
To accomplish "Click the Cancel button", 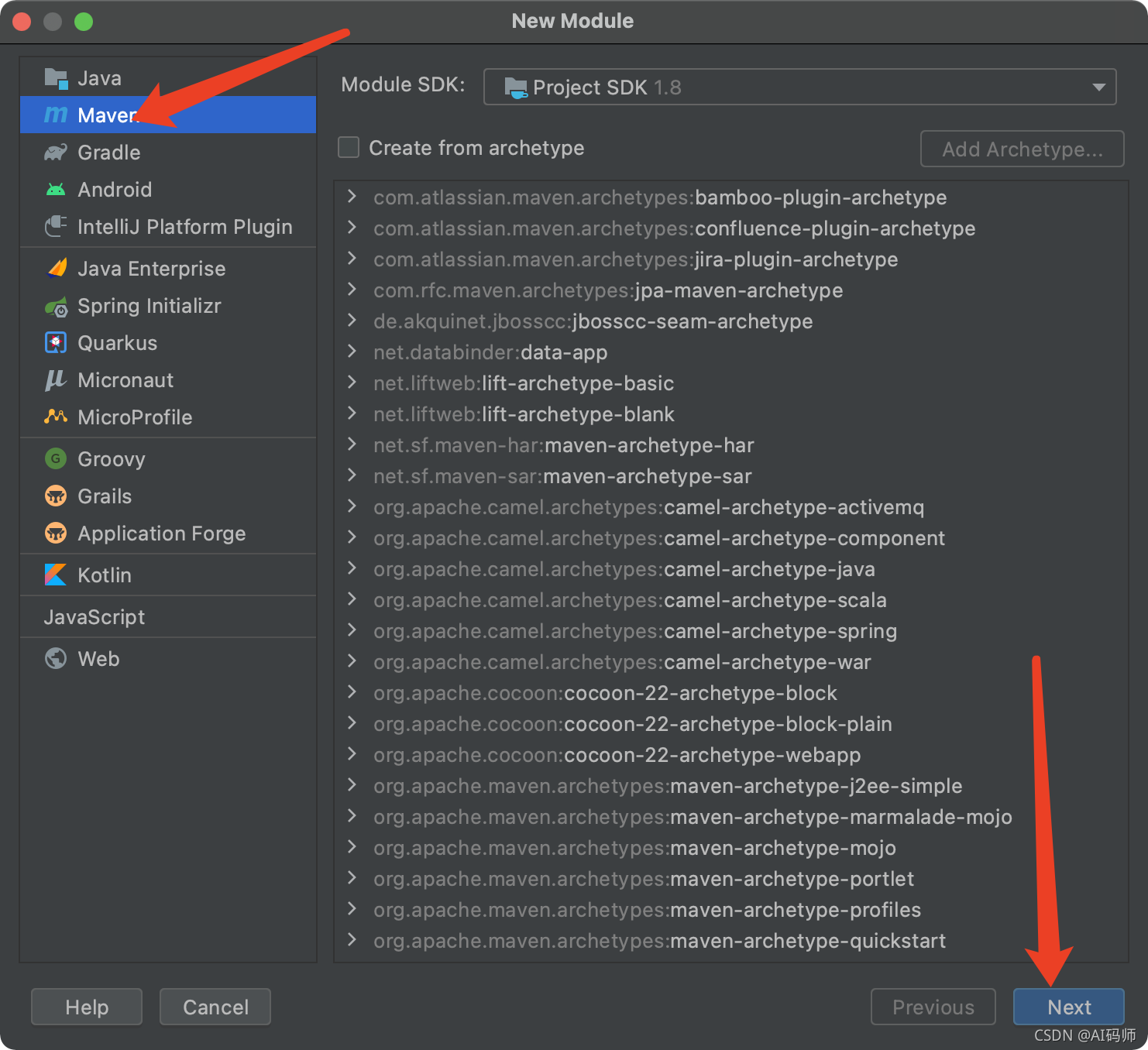I will tap(215, 1007).
